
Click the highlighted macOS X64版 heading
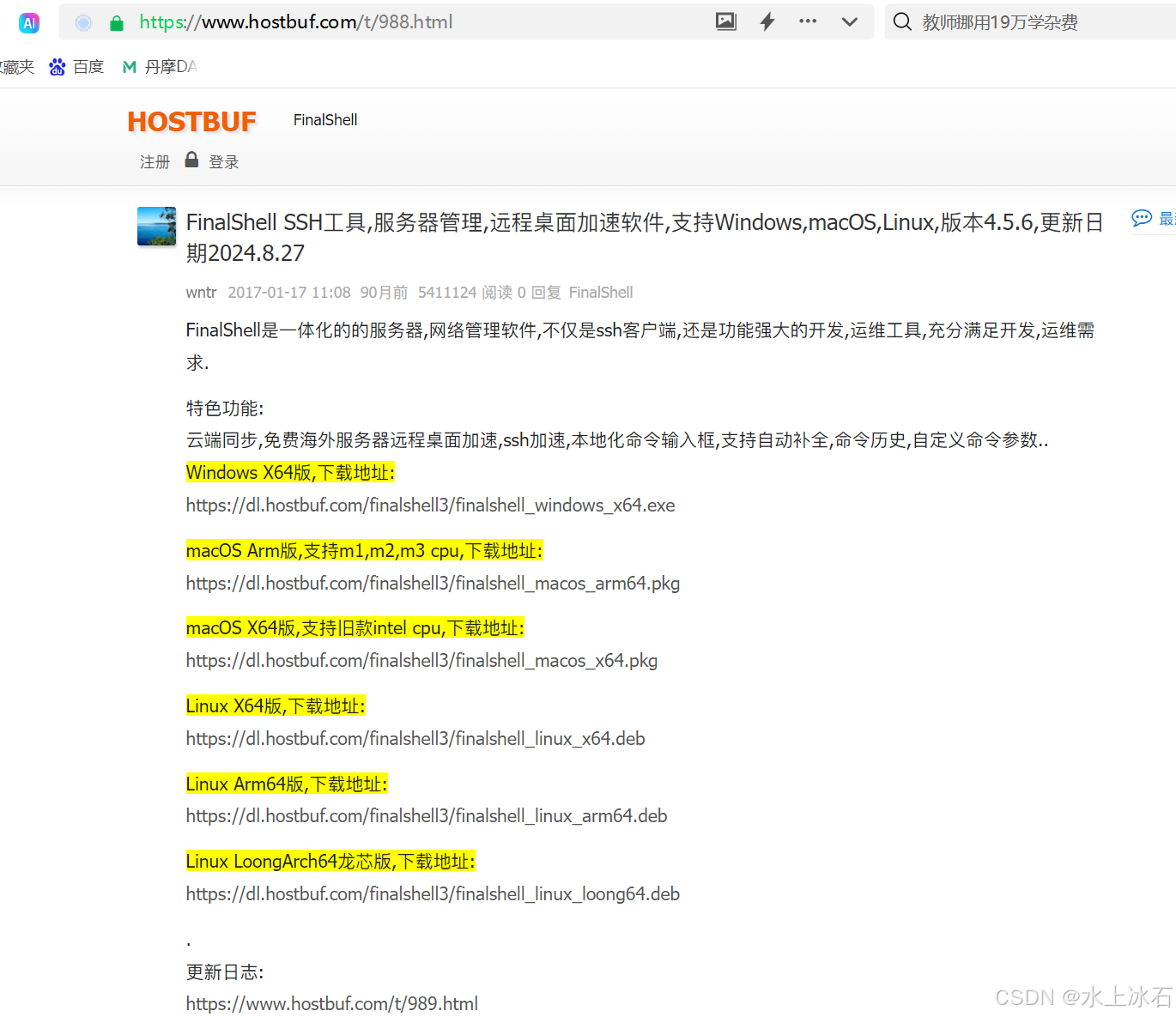tap(355, 628)
